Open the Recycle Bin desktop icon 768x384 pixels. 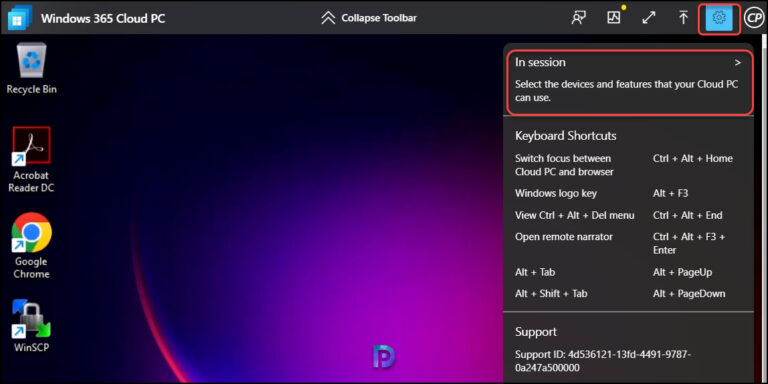31,69
